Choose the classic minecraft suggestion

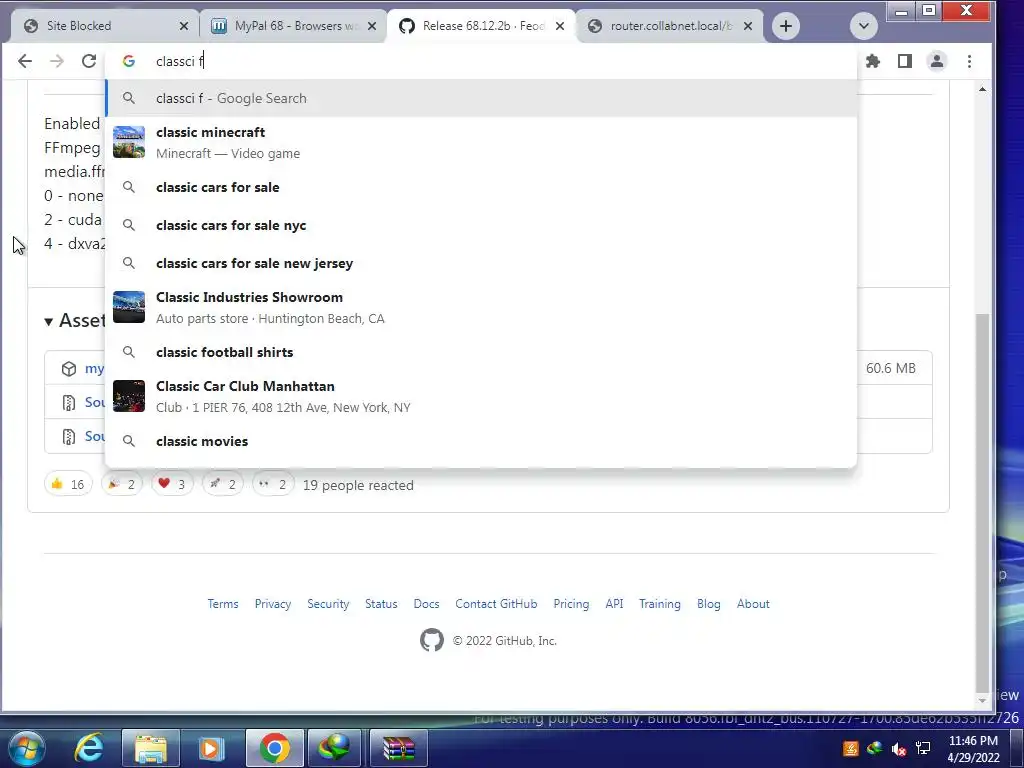point(481,142)
